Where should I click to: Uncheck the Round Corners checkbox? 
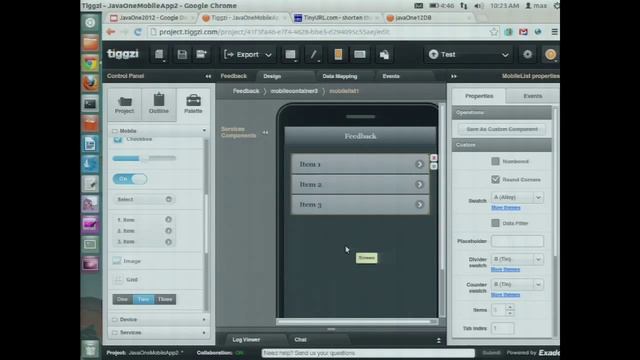[x=495, y=179]
